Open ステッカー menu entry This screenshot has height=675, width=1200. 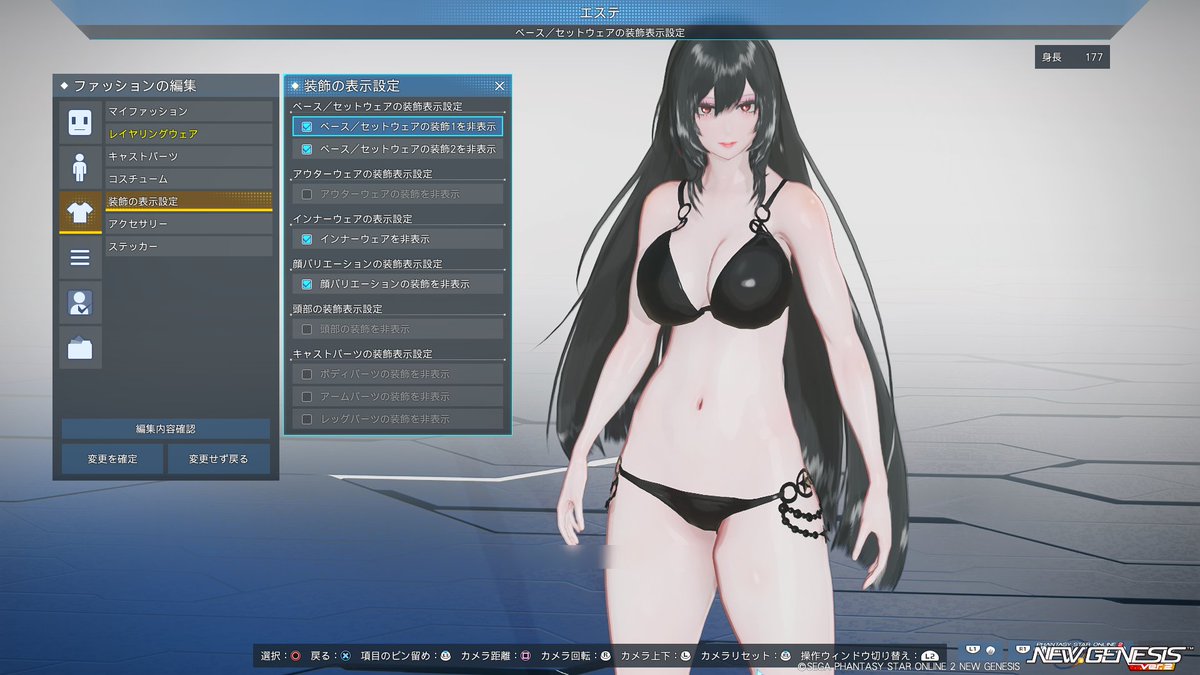[x=188, y=246]
